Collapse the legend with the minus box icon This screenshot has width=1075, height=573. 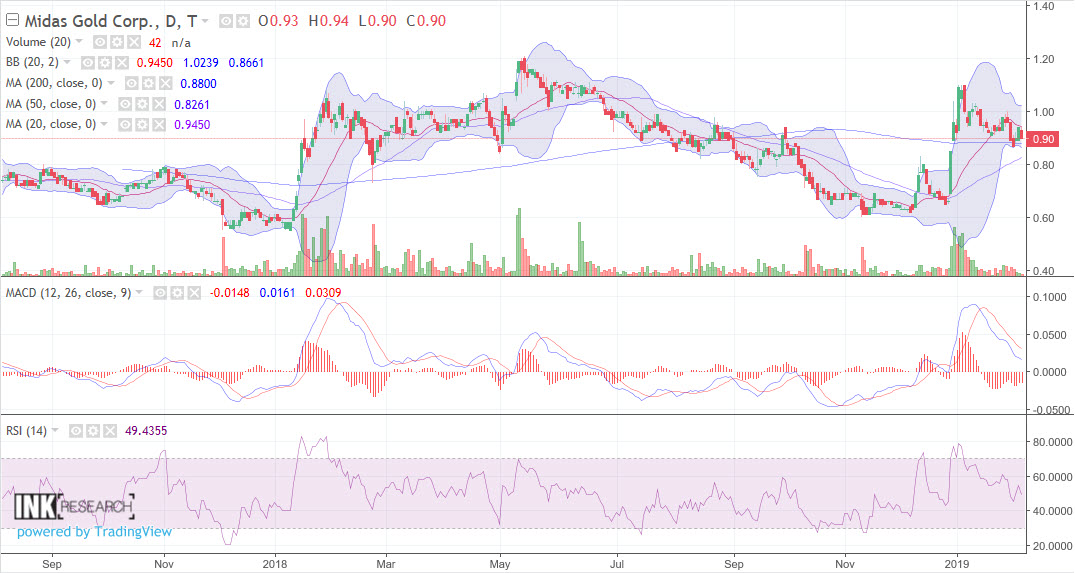pyautogui.click(x=12, y=21)
